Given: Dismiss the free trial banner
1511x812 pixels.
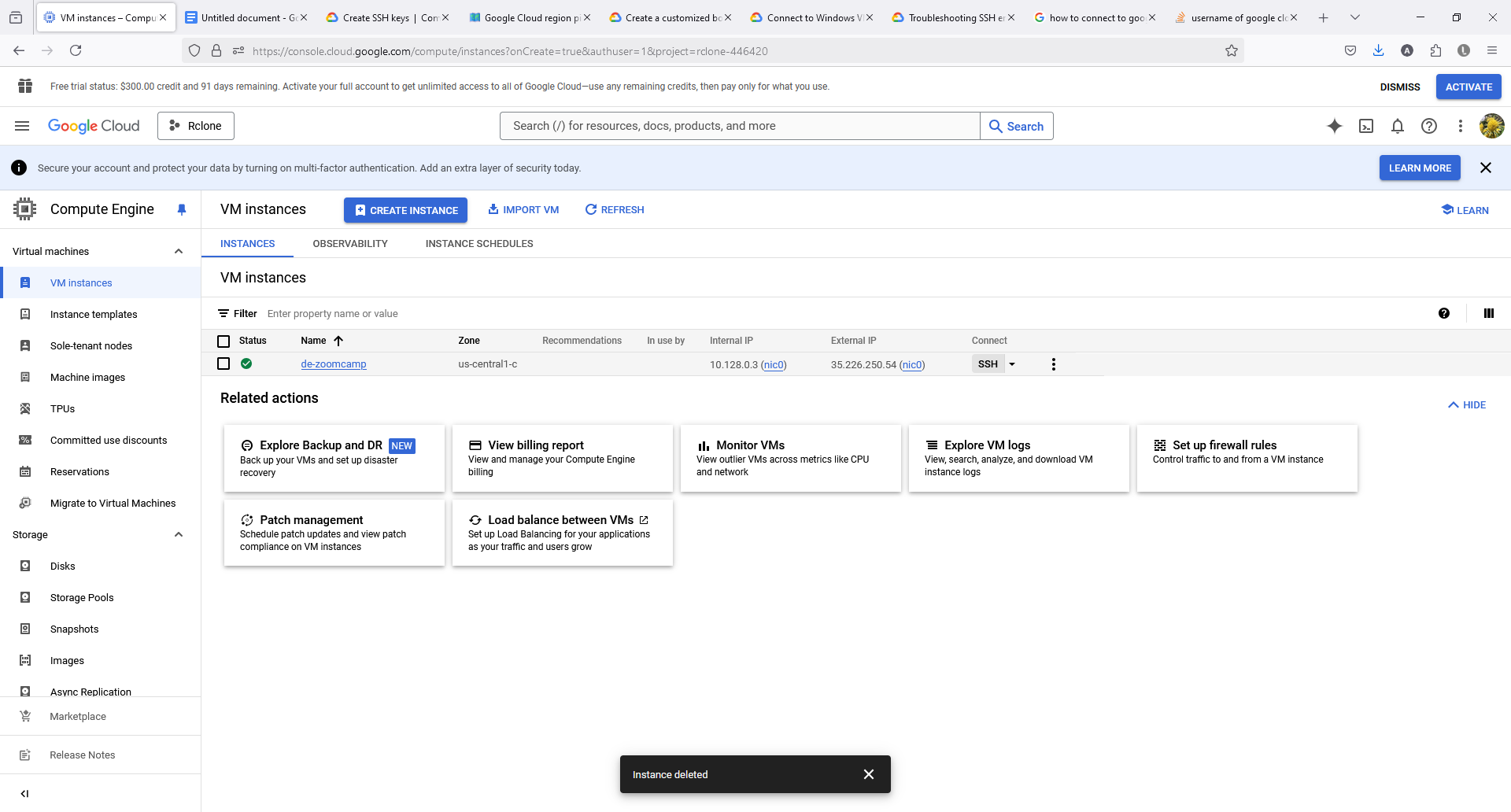Looking at the screenshot, I should tap(1400, 87).
